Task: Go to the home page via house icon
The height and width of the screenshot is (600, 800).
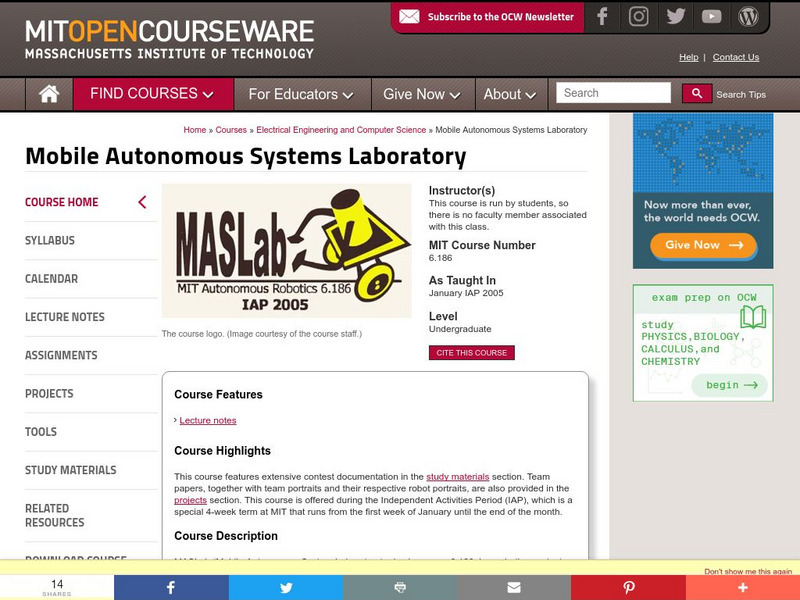Action: coord(49,94)
